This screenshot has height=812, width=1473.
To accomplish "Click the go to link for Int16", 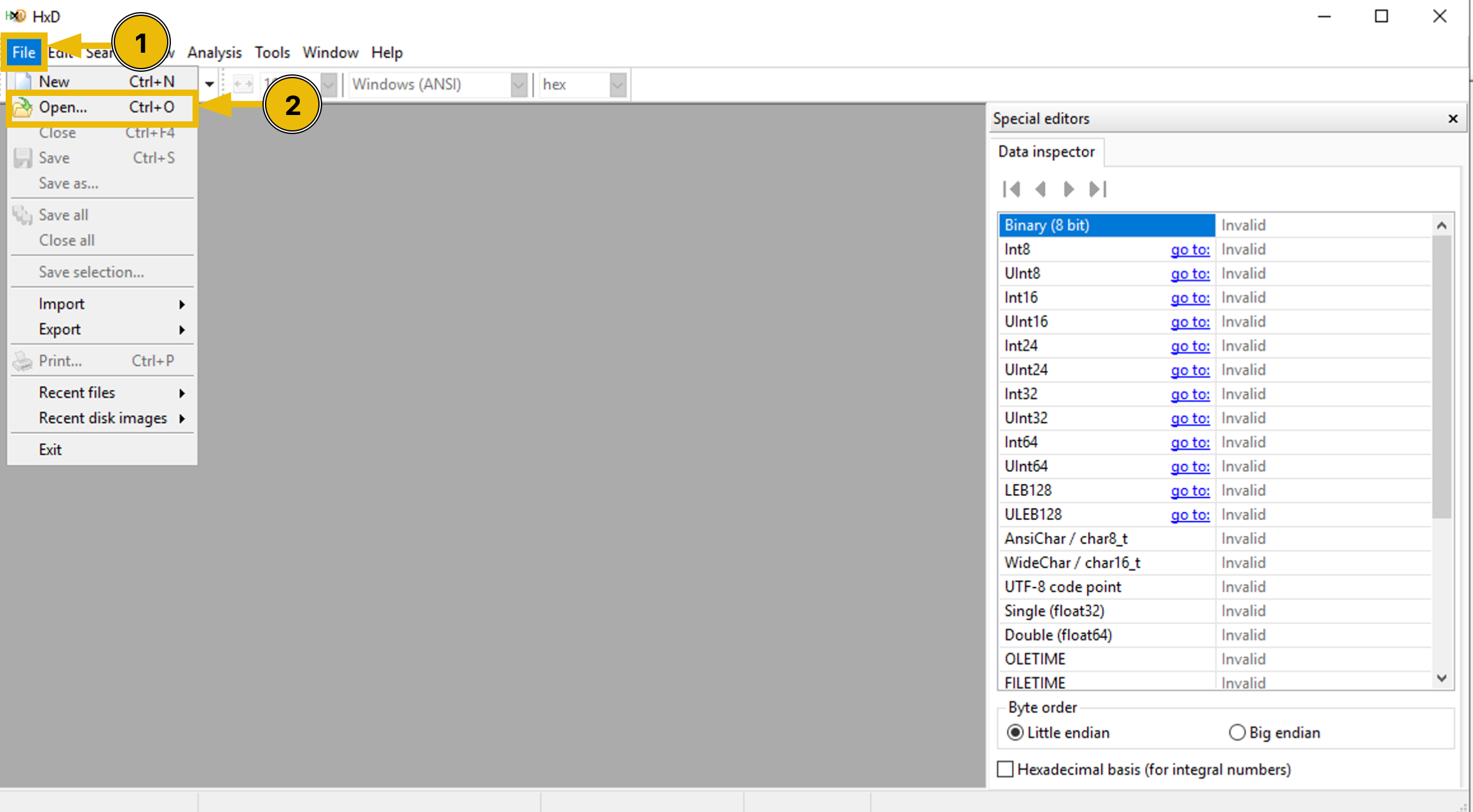I will pyautogui.click(x=1190, y=298).
